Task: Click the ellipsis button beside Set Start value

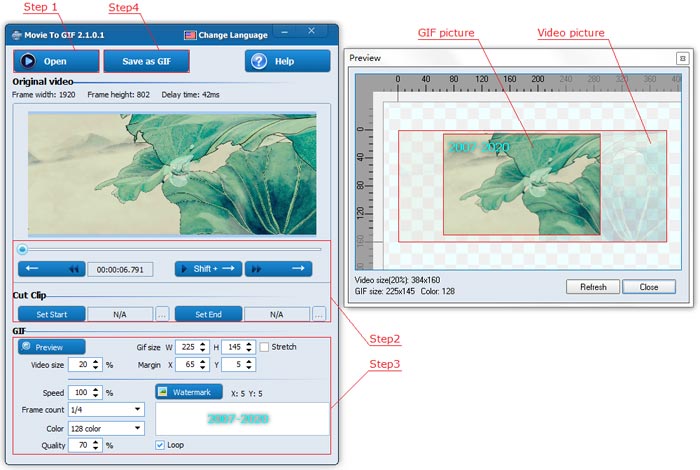Action: pyautogui.click(x=162, y=314)
